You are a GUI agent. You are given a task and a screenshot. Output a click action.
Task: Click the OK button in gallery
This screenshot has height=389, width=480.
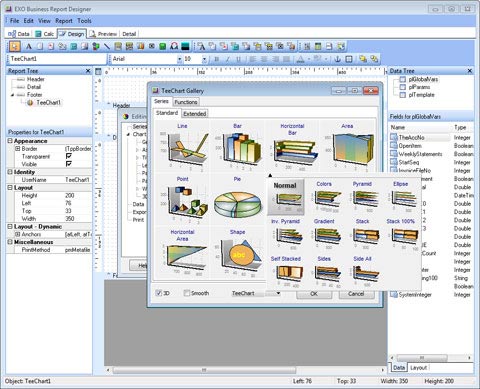tap(314, 294)
